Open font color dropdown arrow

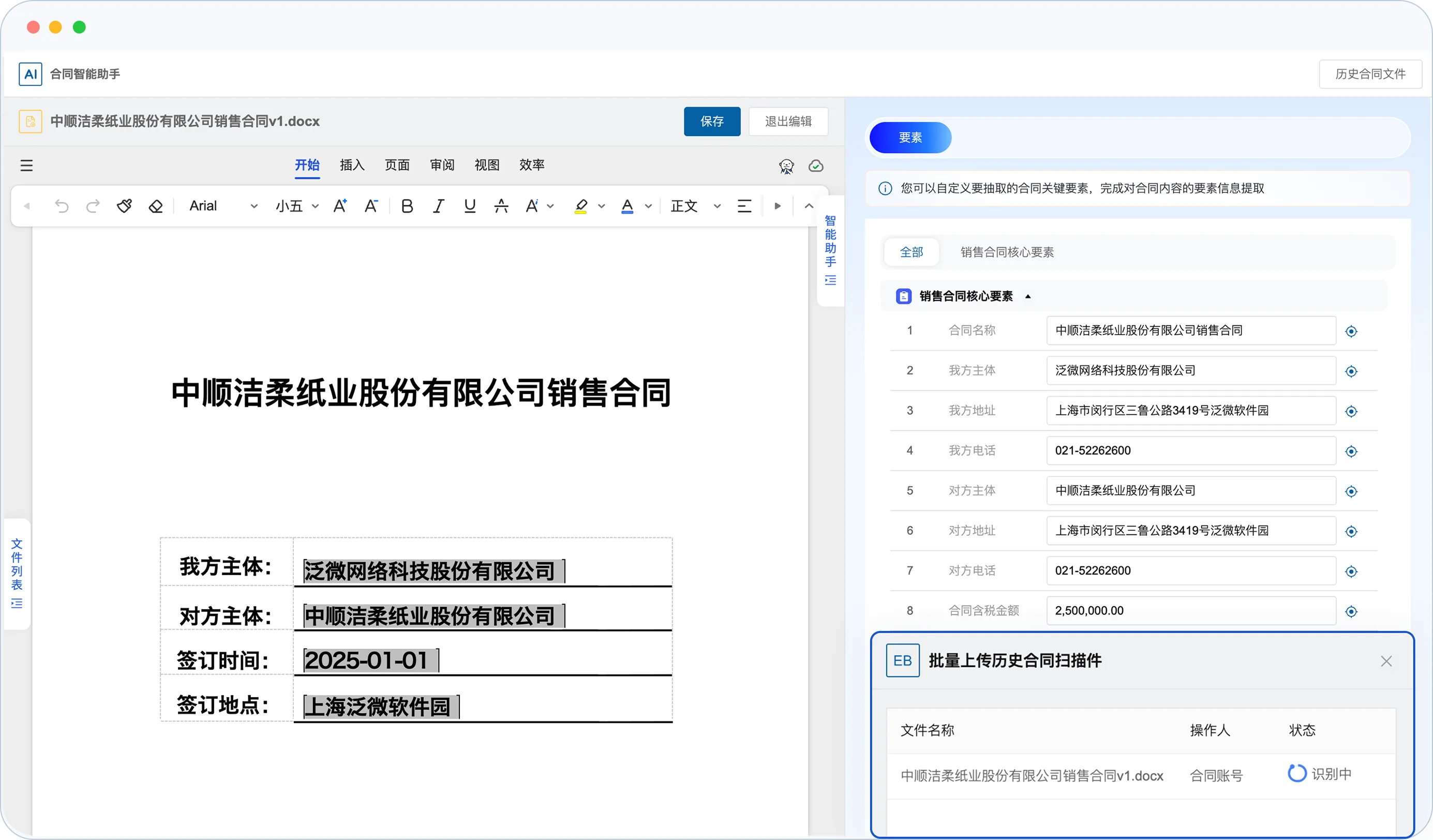pyautogui.click(x=648, y=206)
